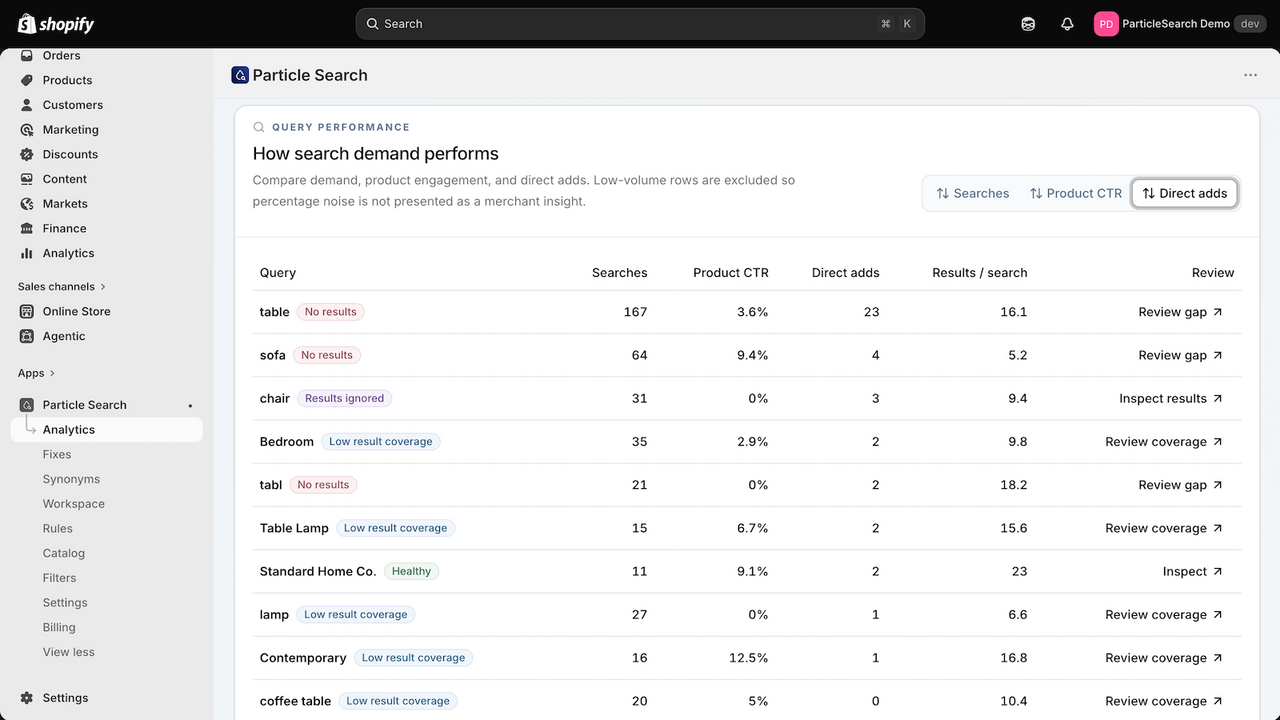The image size is (1280, 720).
Task: Open the Catalog page
Action: click(x=64, y=553)
